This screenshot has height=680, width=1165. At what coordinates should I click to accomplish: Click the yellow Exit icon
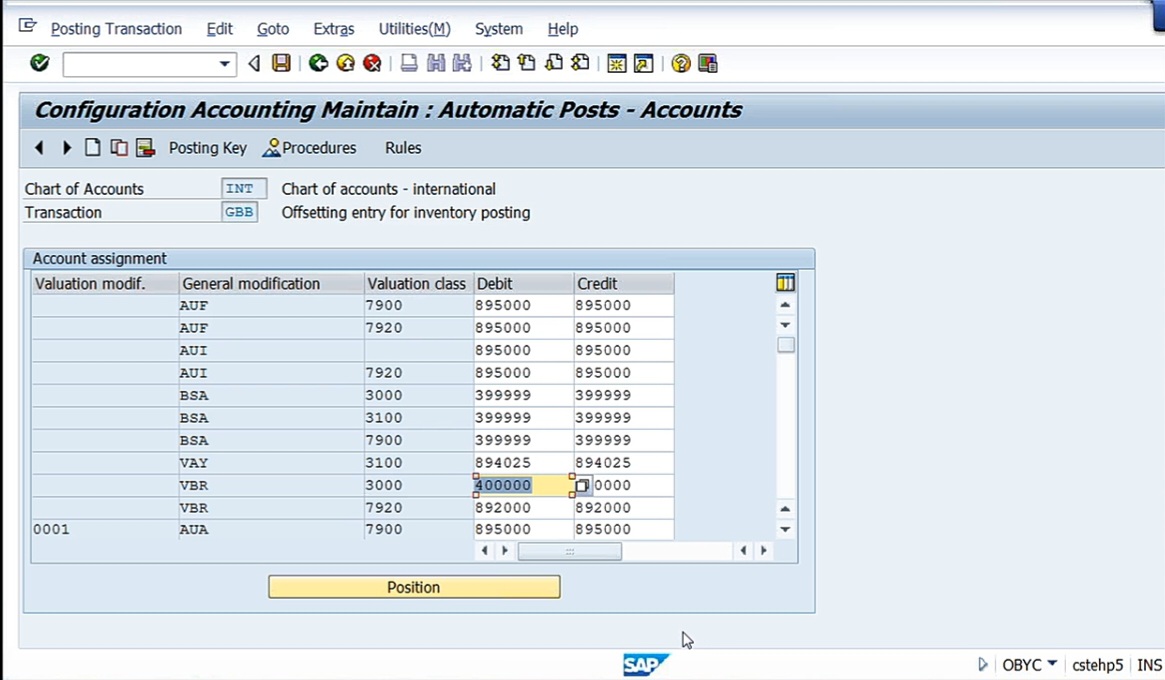(345, 63)
